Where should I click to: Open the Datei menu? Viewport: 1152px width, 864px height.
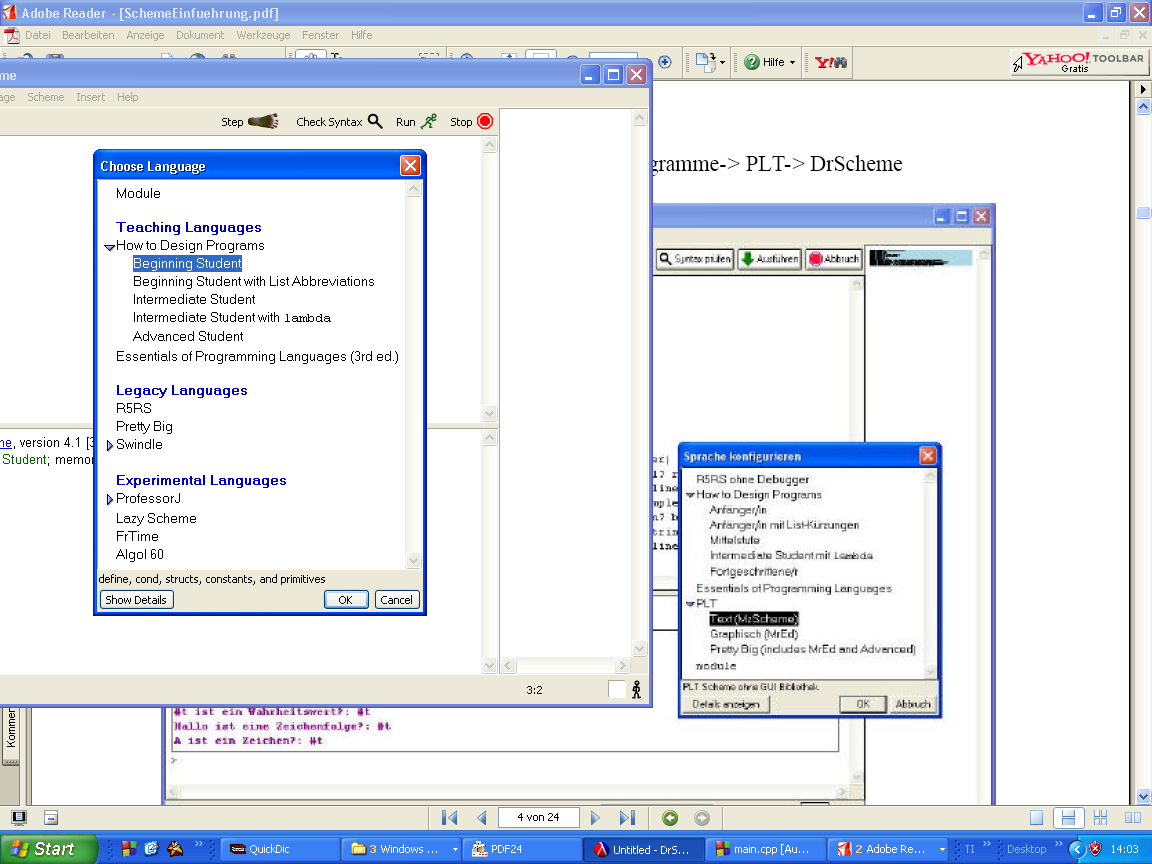37,35
